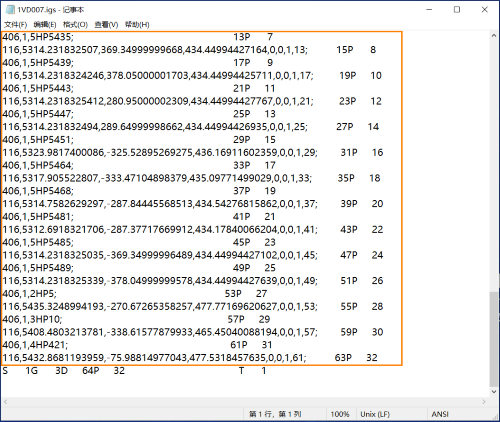The width and height of the screenshot is (500, 422).
Task: Click the vertical scrollbar thumb
Action: 494,338
